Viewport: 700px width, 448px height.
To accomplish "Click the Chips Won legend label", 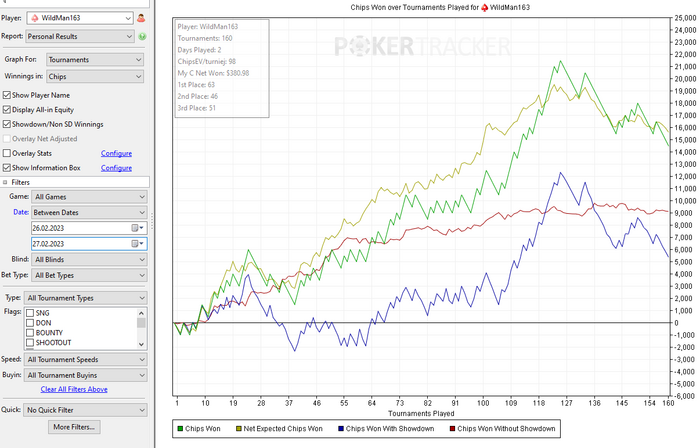I will [203, 428].
